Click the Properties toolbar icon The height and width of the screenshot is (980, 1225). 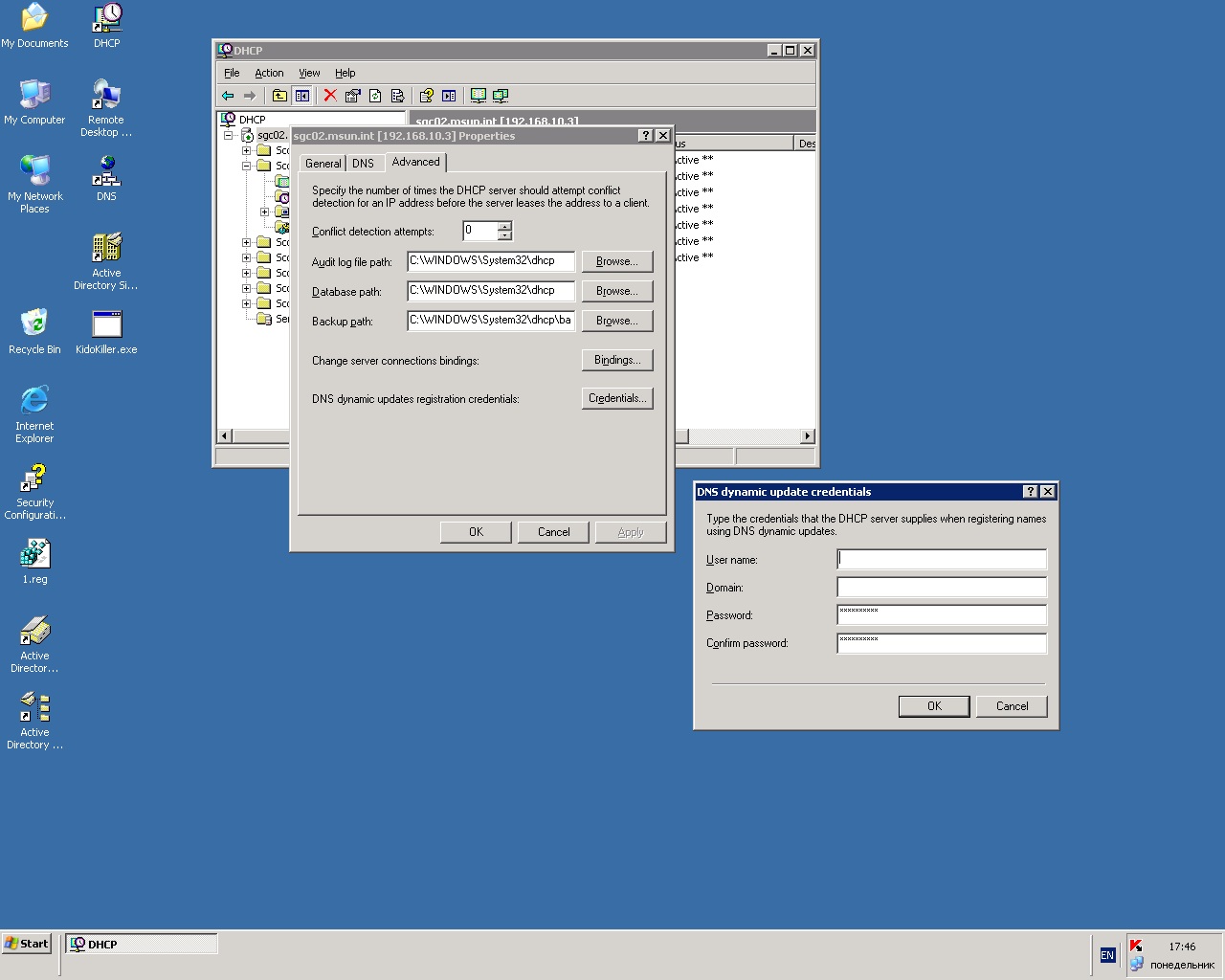coord(352,96)
